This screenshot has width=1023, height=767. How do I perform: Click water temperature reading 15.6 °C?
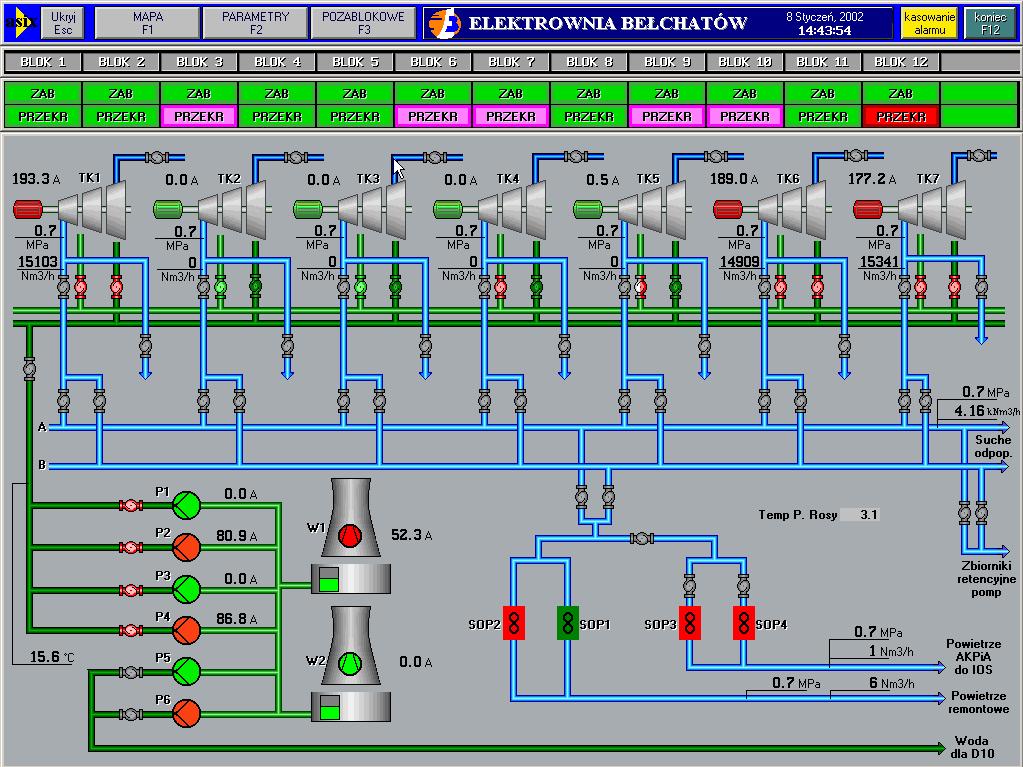pyautogui.click(x=52, y=657)
